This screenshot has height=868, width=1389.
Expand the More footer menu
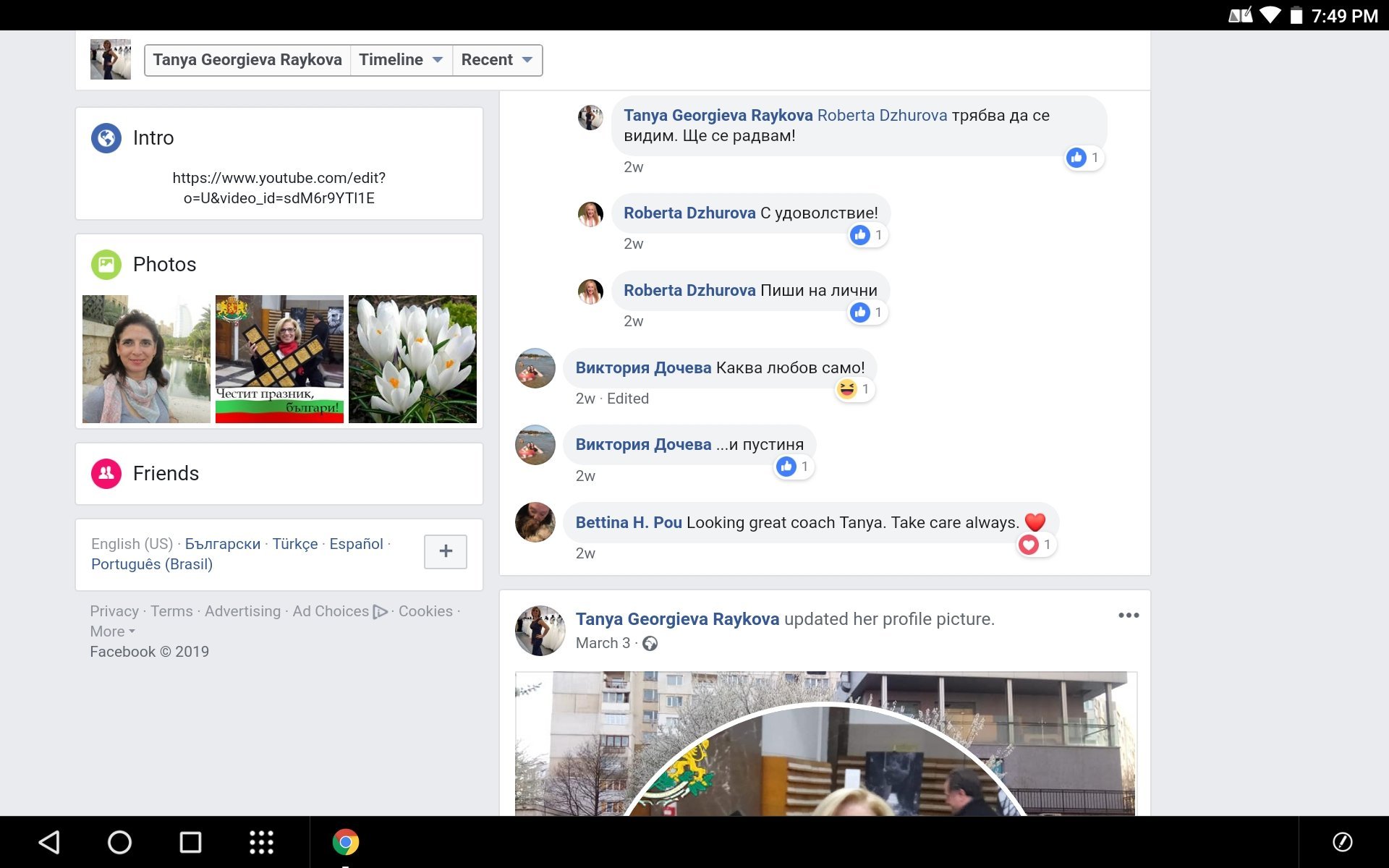(x=112, y=631)
